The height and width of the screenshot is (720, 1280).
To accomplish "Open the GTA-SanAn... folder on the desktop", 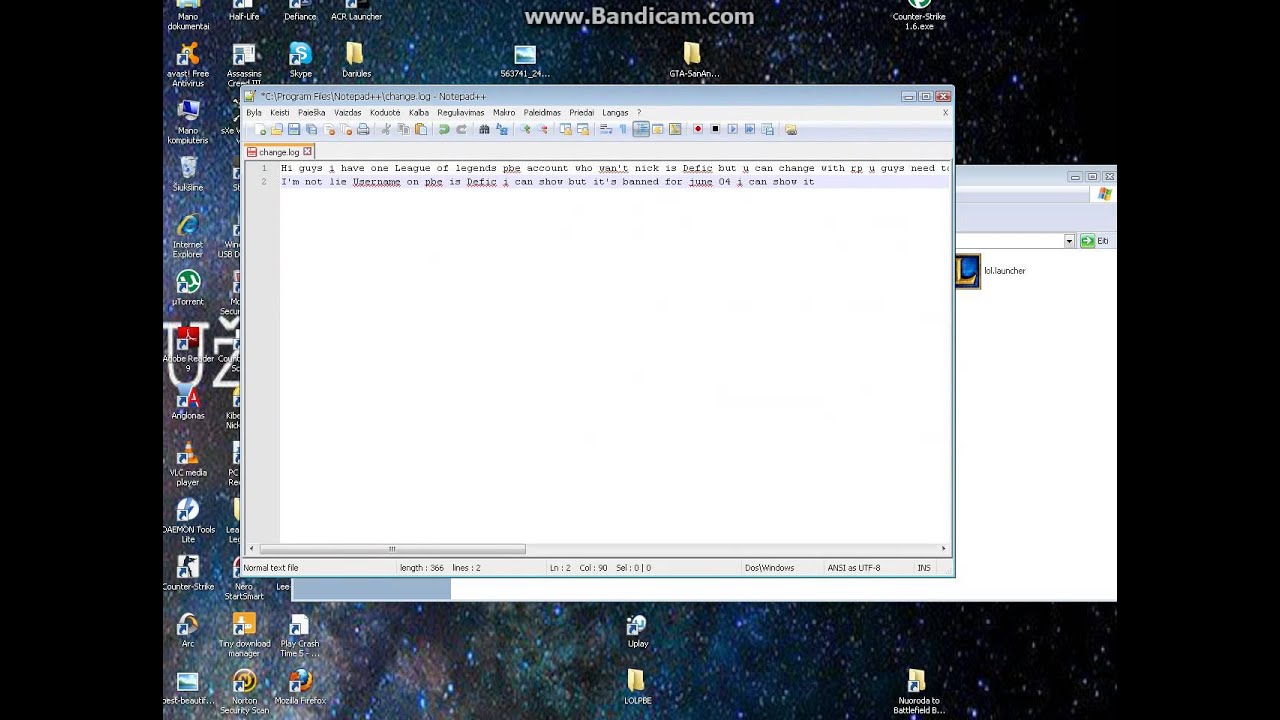I will click(x=693, y=60).
